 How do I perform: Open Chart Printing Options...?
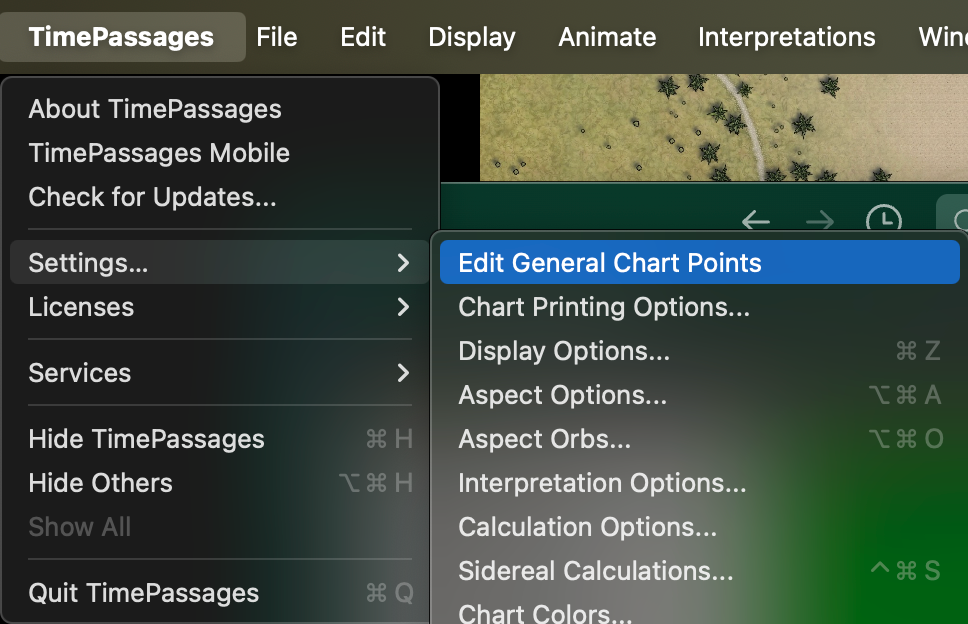(699, 307)
